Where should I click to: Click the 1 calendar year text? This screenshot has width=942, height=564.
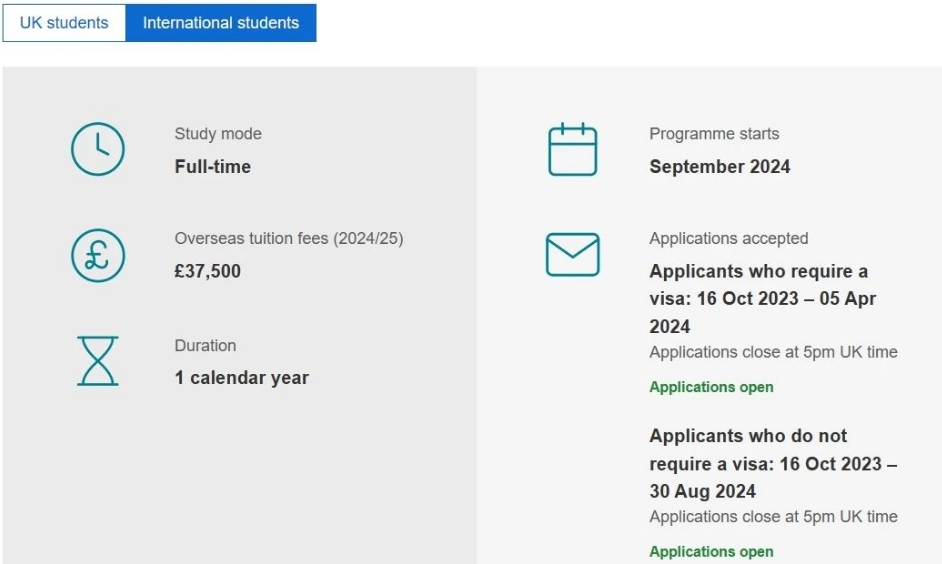click(x=242, y=378)
